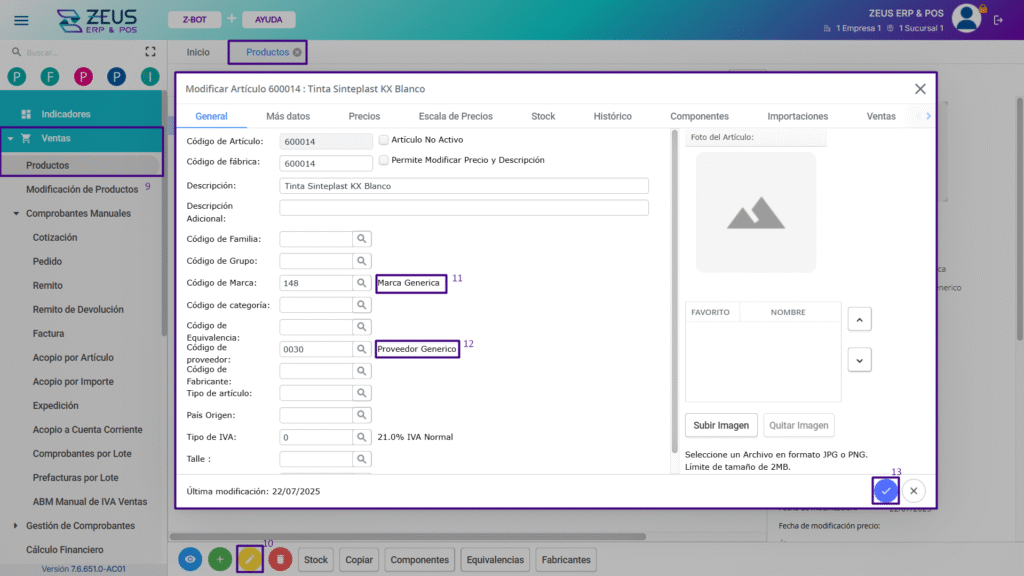The width and height of the screenshot is (1024, 576).
Task: Click the blue eye view button
Action: [190, 560]
